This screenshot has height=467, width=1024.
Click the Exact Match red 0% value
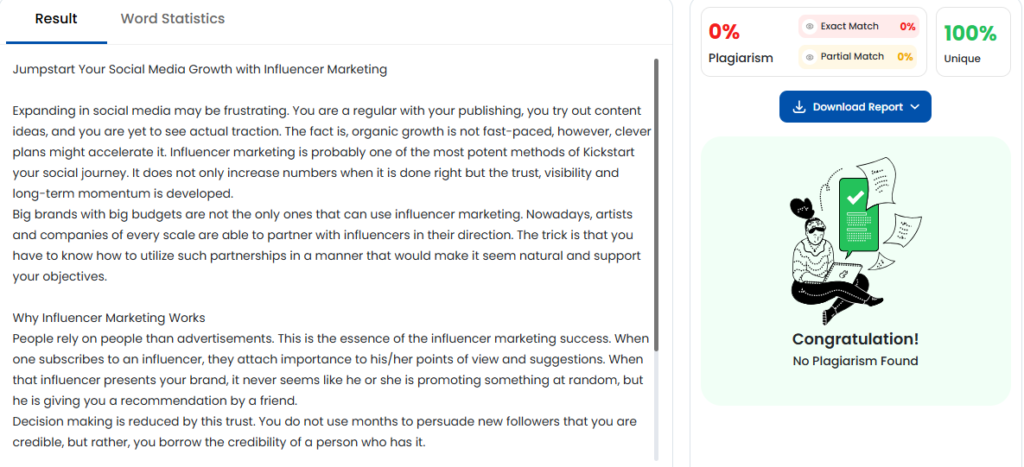[907, 27]
